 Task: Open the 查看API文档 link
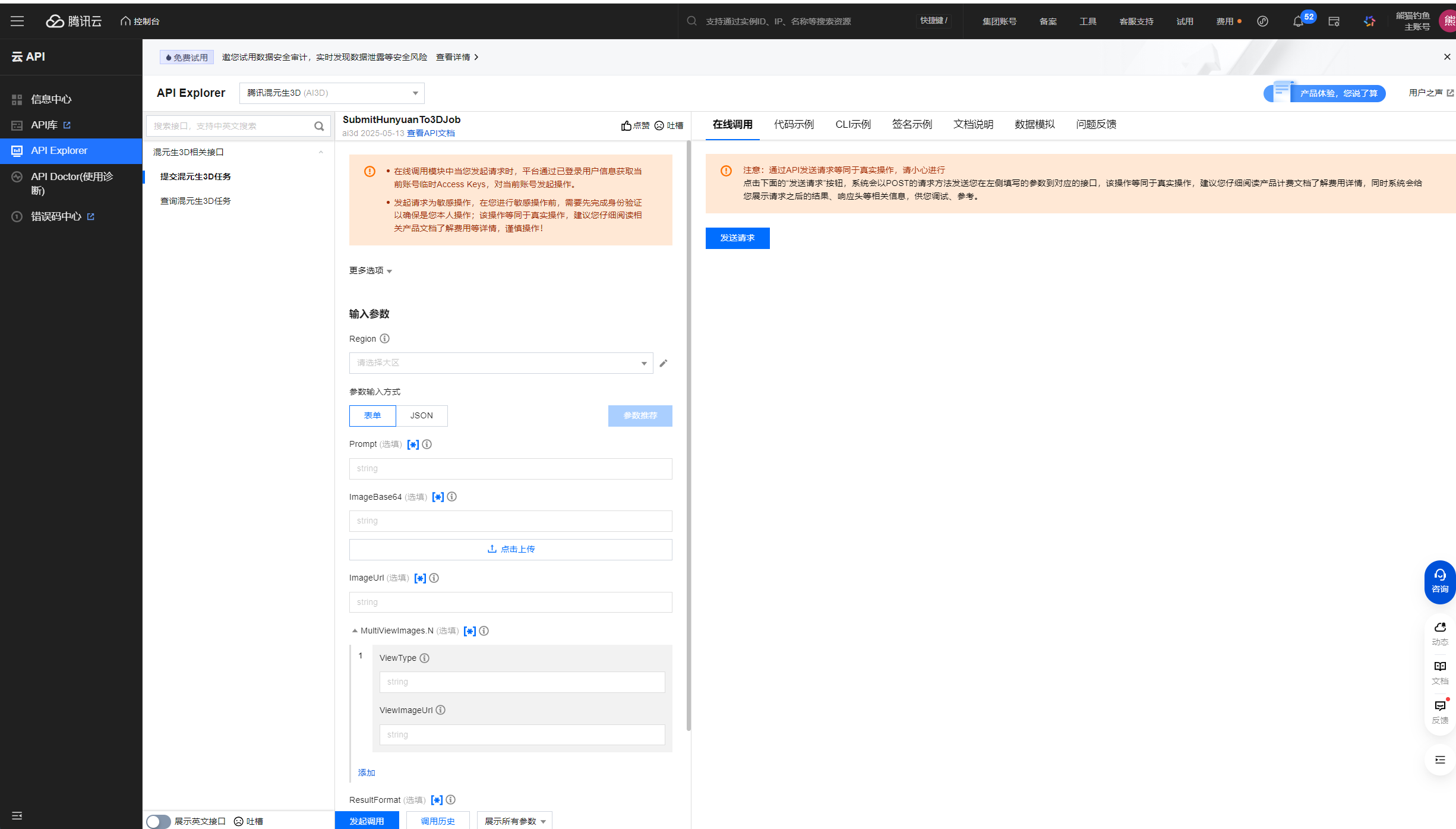click(x=431, y=133)
